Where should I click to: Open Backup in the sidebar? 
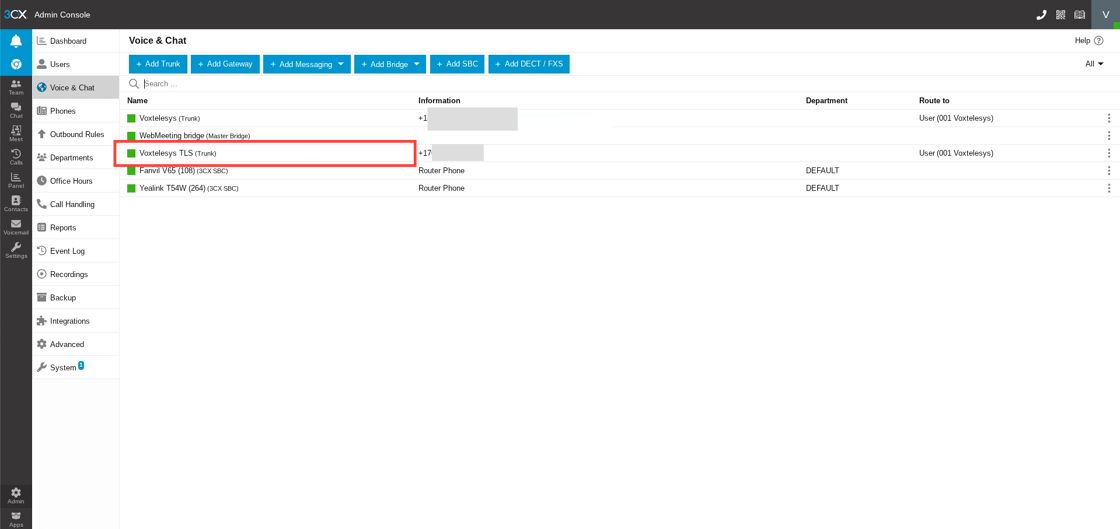point(75,297)
